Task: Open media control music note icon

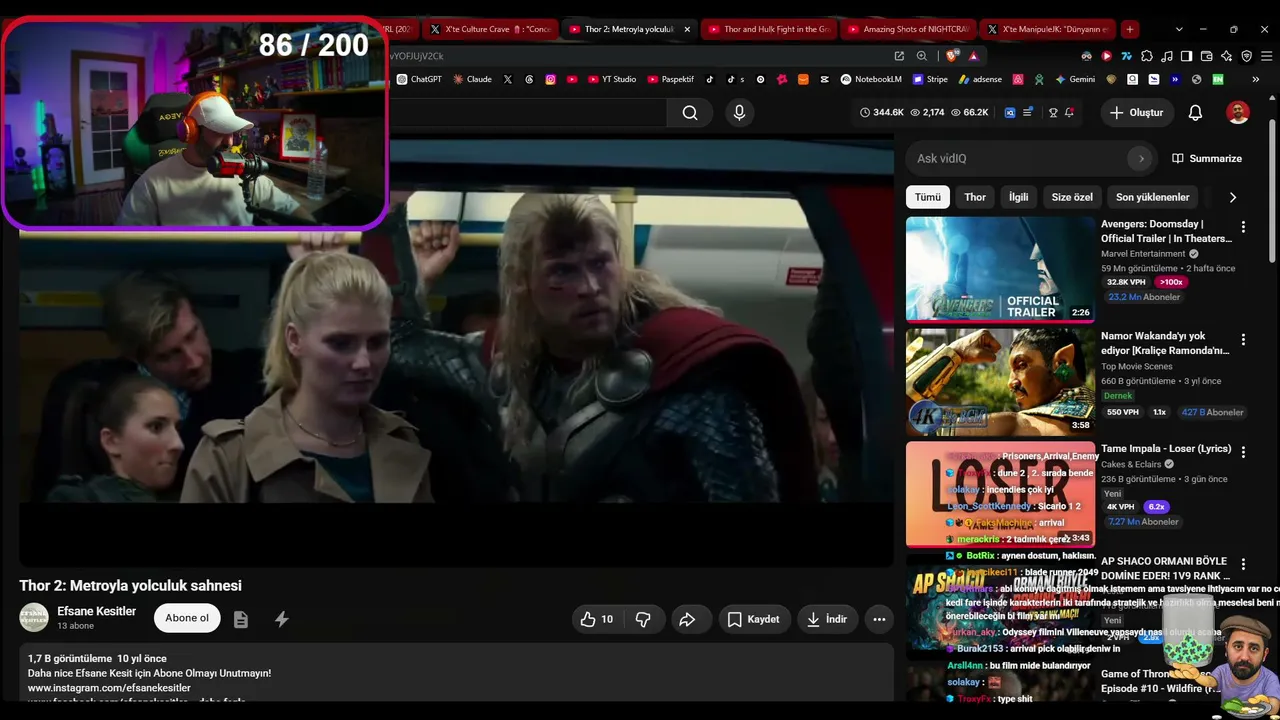Action: pos(1166,56)
